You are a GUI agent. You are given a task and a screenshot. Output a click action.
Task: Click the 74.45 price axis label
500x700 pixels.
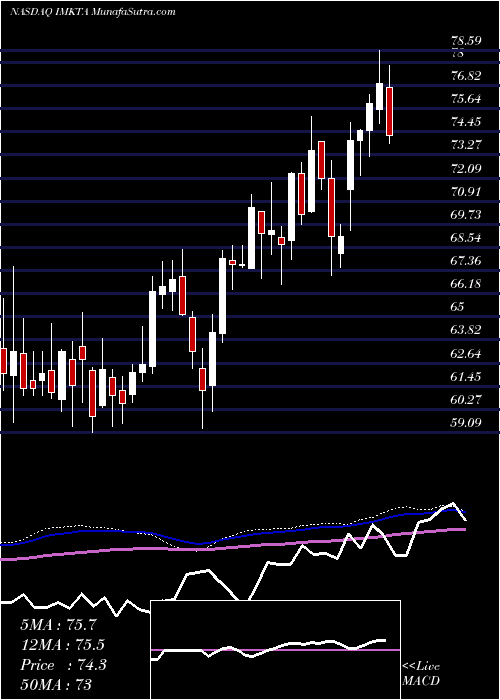coord(466,121)
